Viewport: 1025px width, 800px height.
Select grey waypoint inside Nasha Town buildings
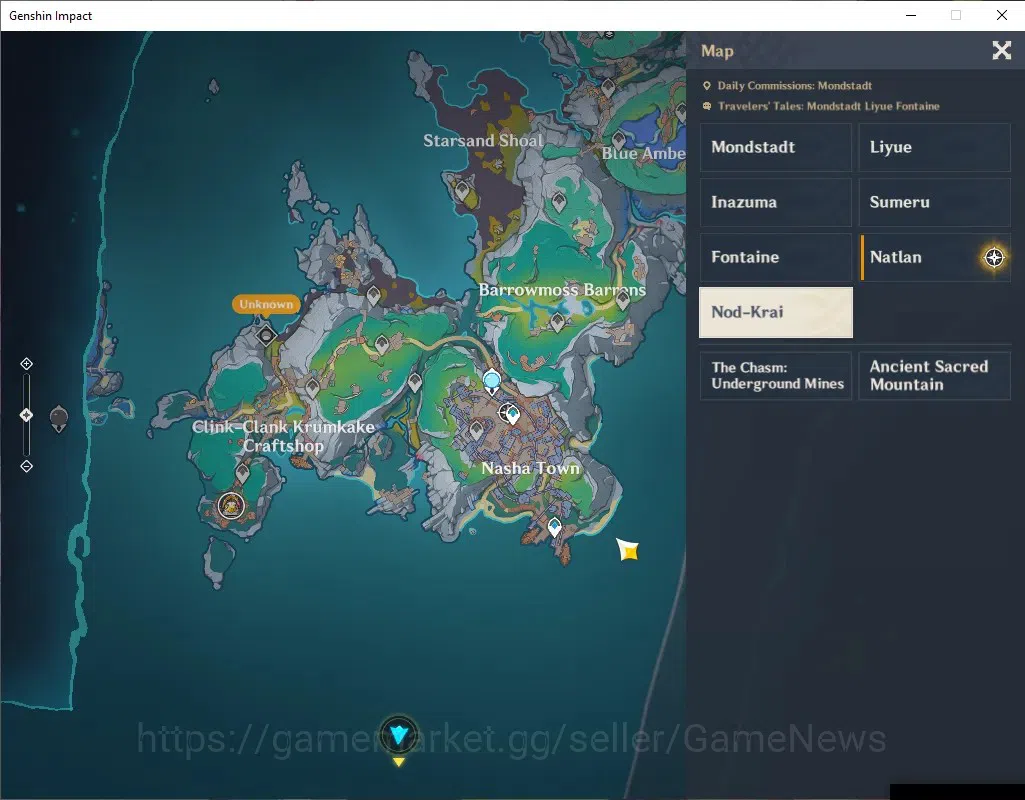[x=476, y=431]
